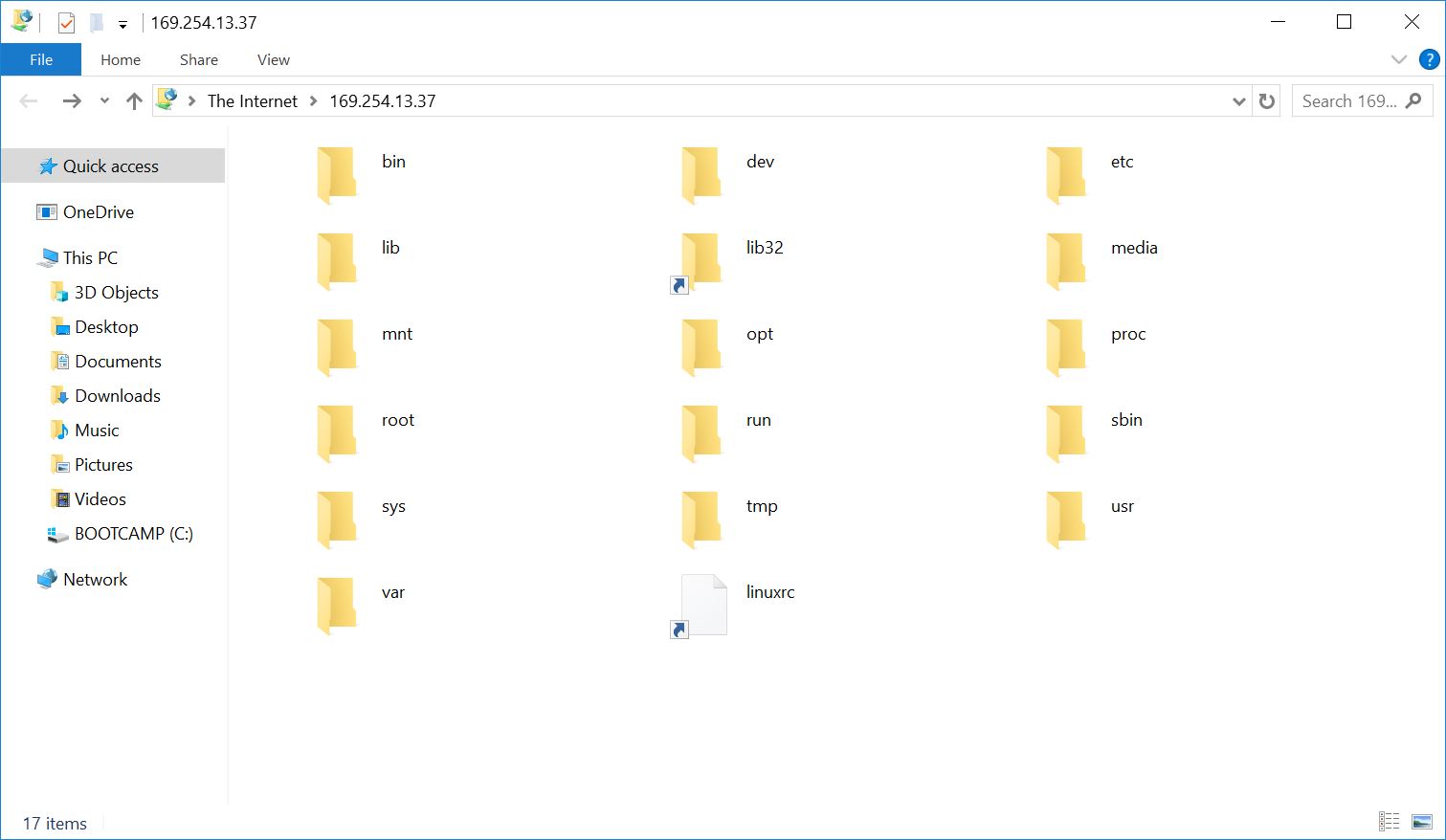Switch to the Home ribbon tab
This screenshot has width=1446, height=840.
(121, 59)
